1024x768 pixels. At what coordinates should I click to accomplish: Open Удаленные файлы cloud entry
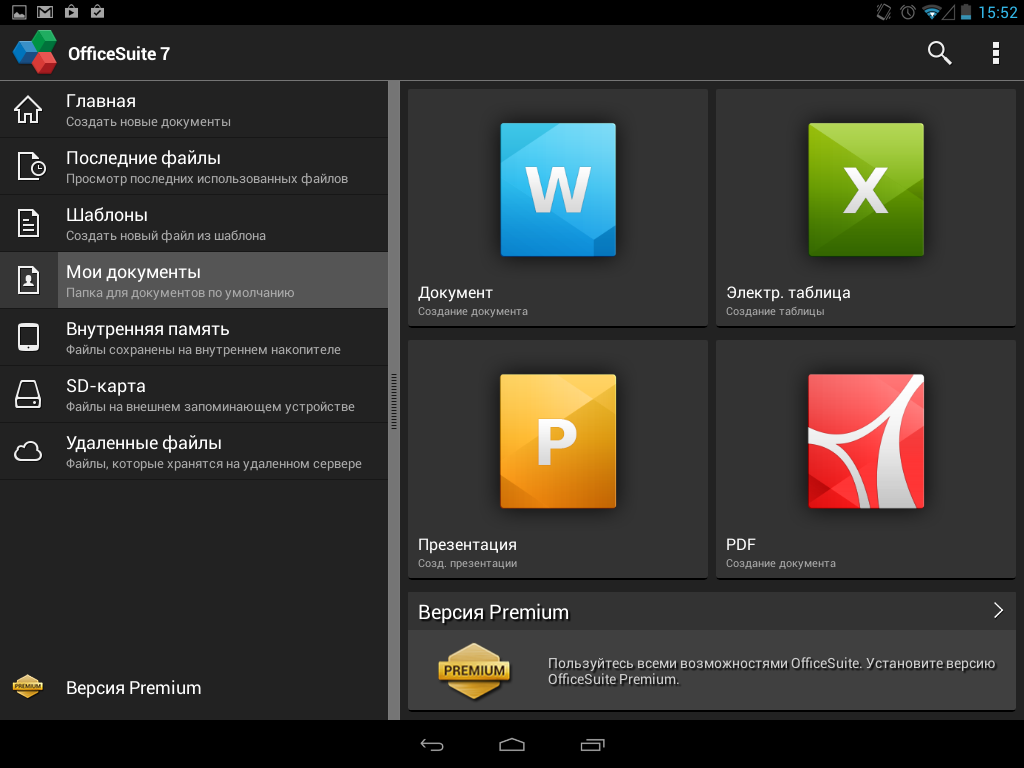click(x=194, y=451)
